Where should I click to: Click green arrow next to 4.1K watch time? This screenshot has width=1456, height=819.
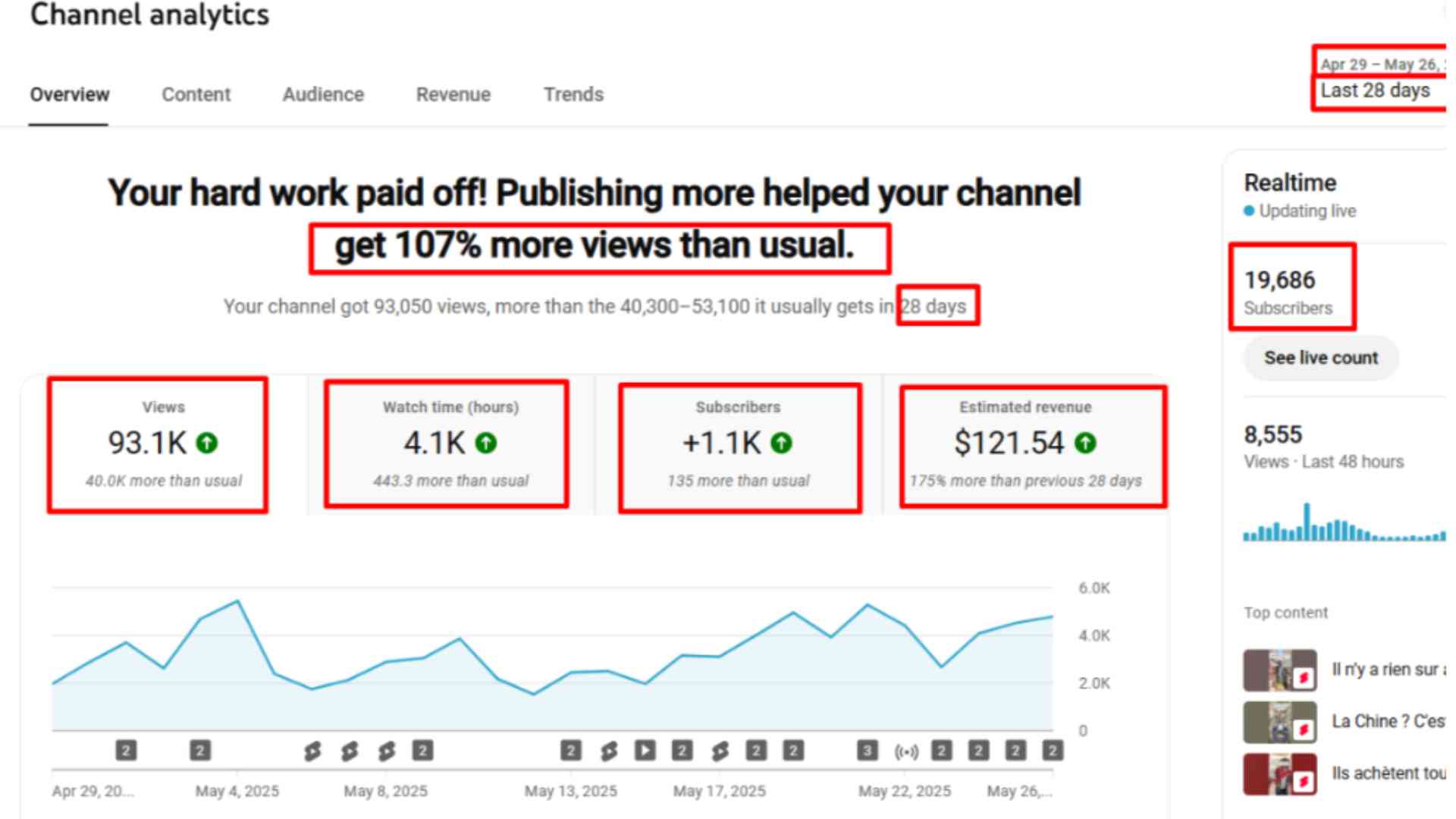coord(486,443)
